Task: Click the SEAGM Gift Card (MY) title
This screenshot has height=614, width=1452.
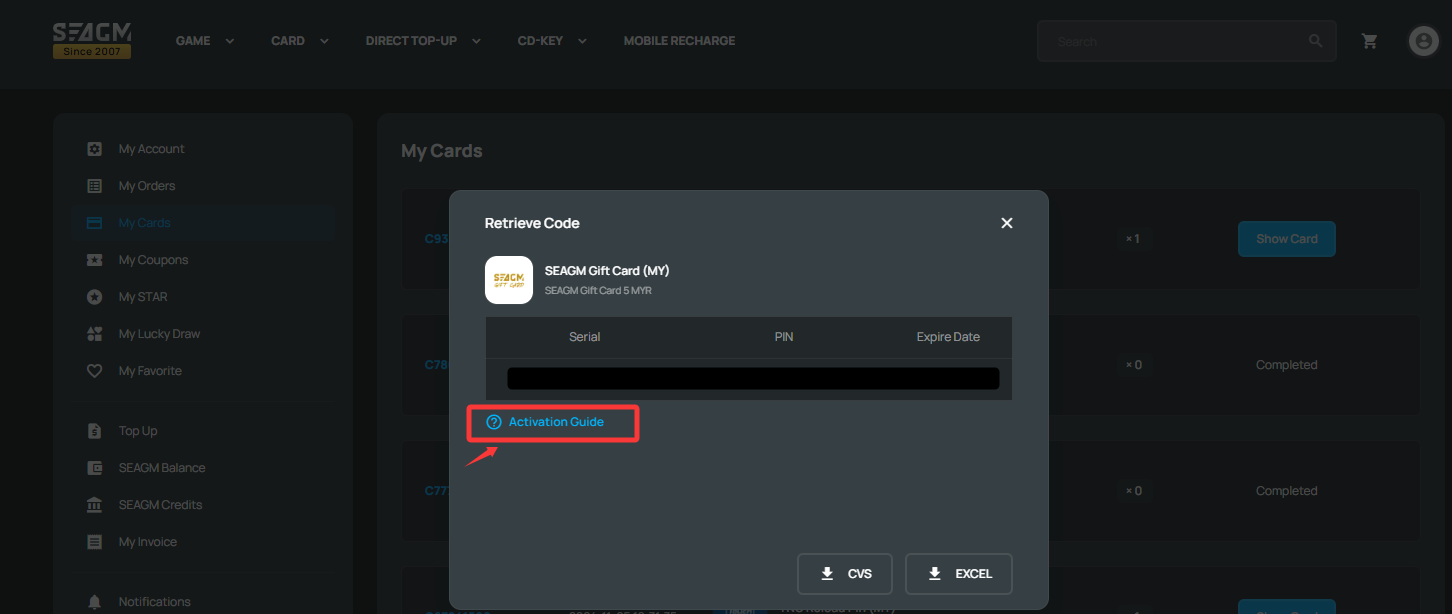Action: [607, 271]
